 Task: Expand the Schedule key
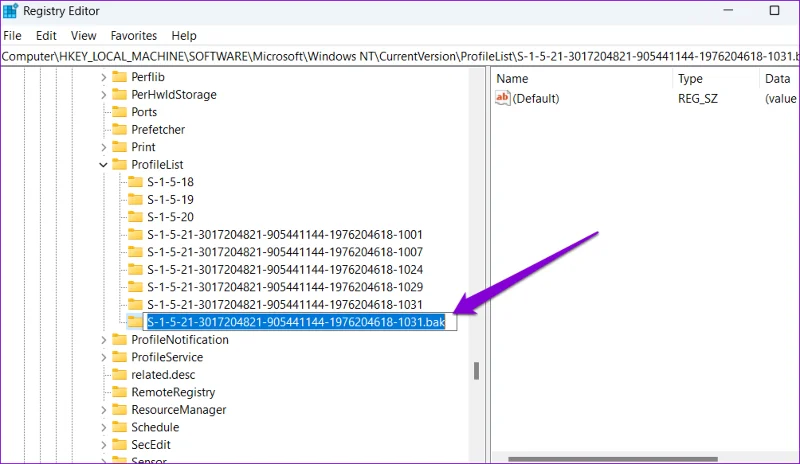coord(104,427)
